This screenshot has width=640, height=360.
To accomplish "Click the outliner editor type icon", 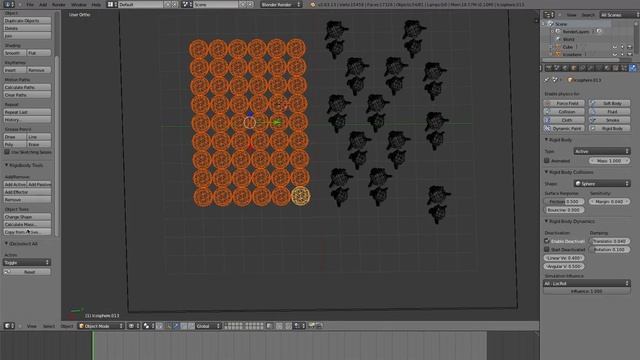I will point(549,15).
